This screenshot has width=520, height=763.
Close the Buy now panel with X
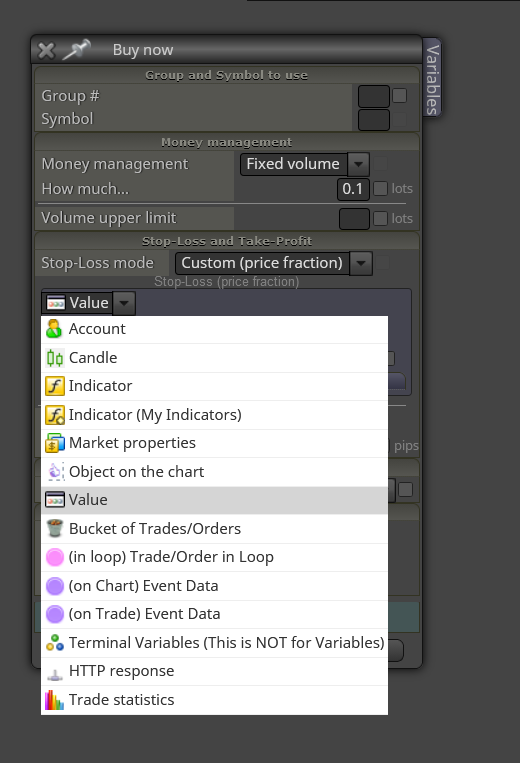pyautogui.click(x=46, y=50)
